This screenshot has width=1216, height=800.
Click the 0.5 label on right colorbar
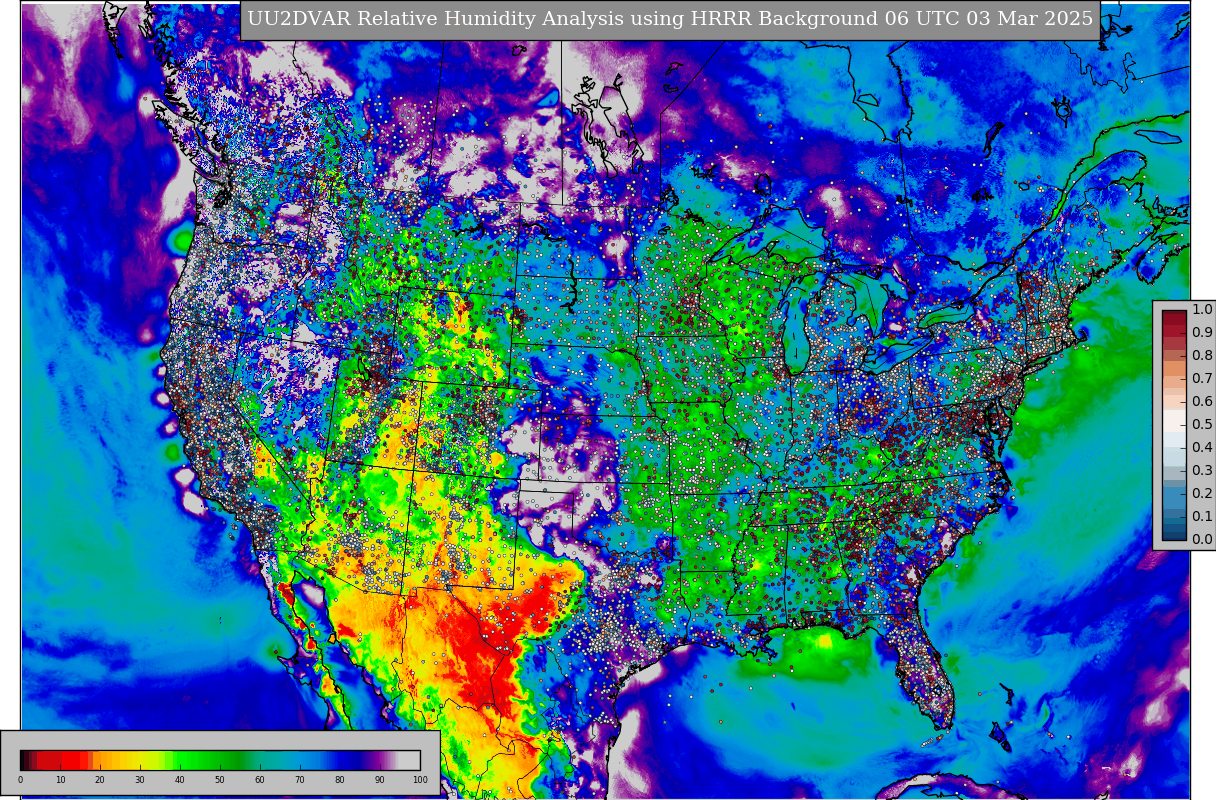(1202, 424)
